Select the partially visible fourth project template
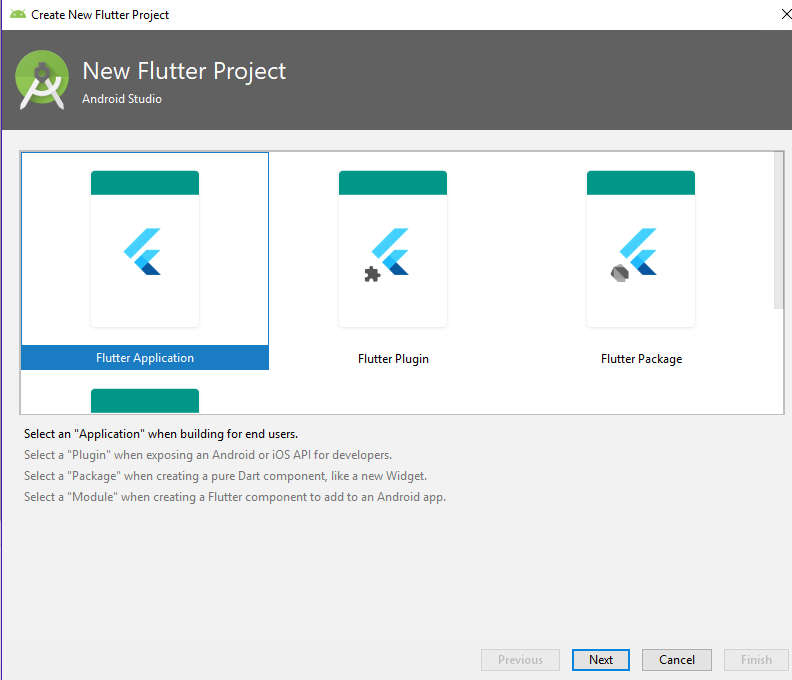The image size is (792, 680). (x=145, y=401)
